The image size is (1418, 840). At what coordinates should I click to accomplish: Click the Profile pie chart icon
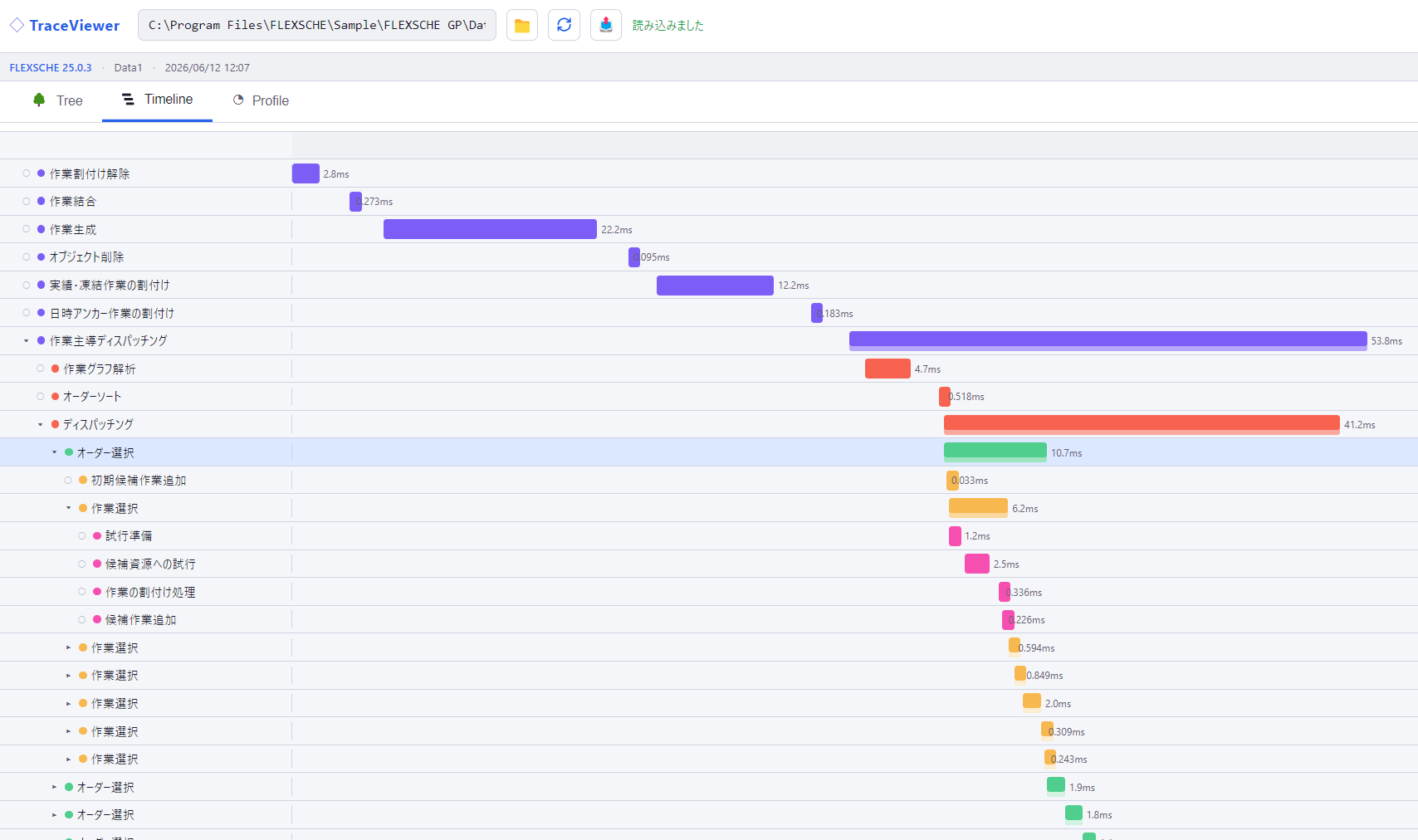(x=238, y=100)
